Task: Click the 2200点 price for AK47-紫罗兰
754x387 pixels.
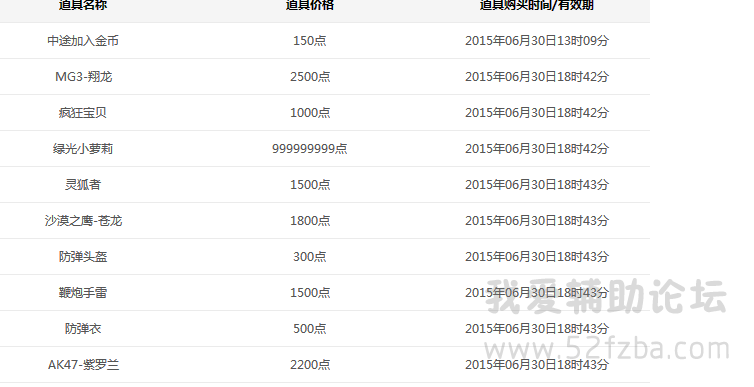Action: click(310, 365)
